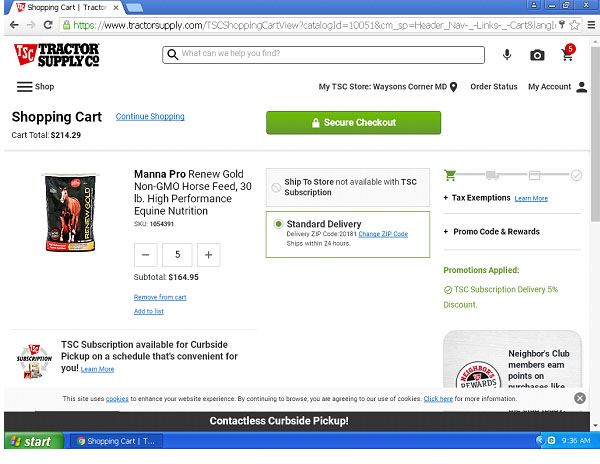
Task: Click the blue system tray arrow icon
Action: pos(540,441)
